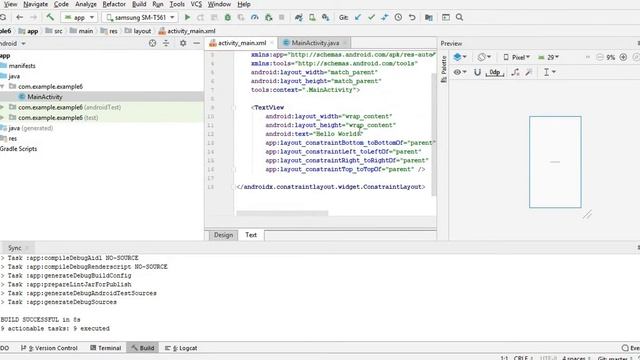The image size is (640, 360).
Task: Show Git history clock icon
Action: (x=398, y=17)
